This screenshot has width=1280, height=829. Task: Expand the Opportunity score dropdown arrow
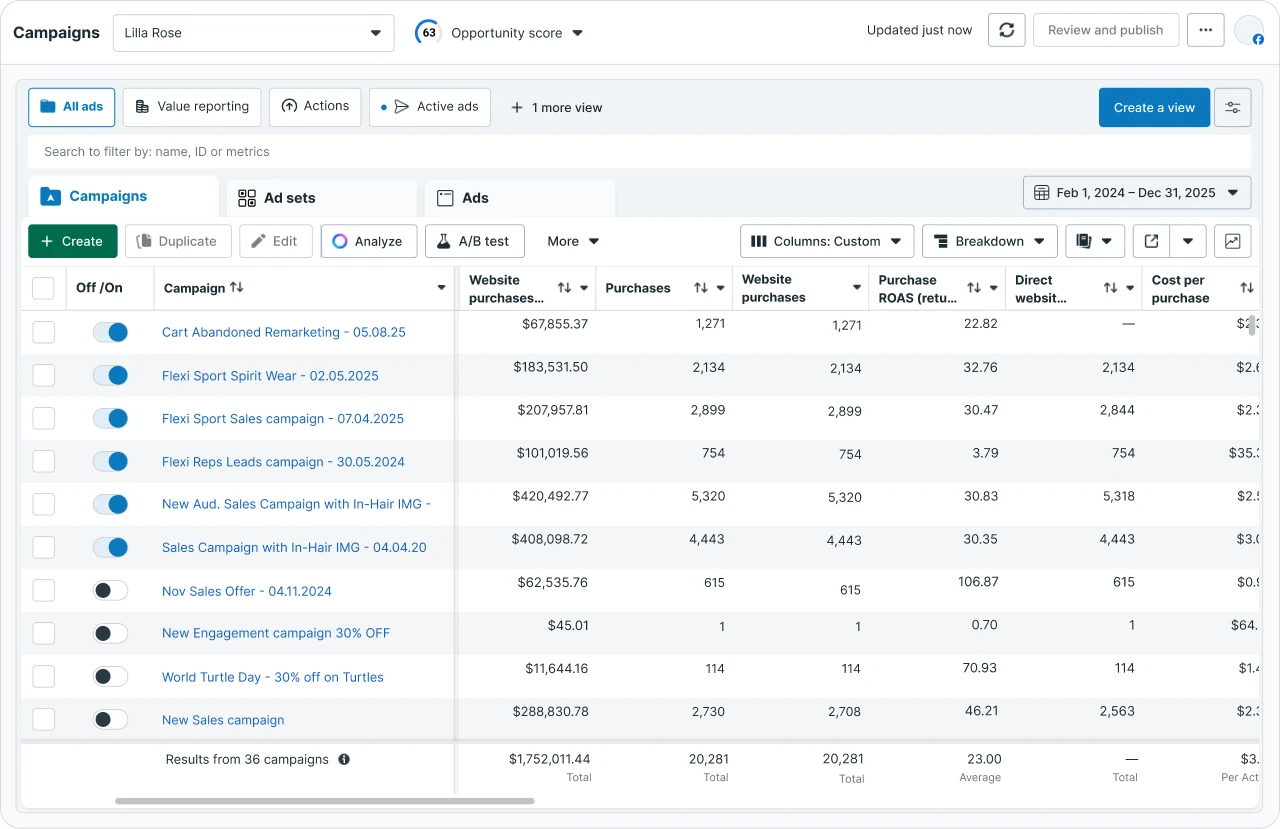coord(578,33)
